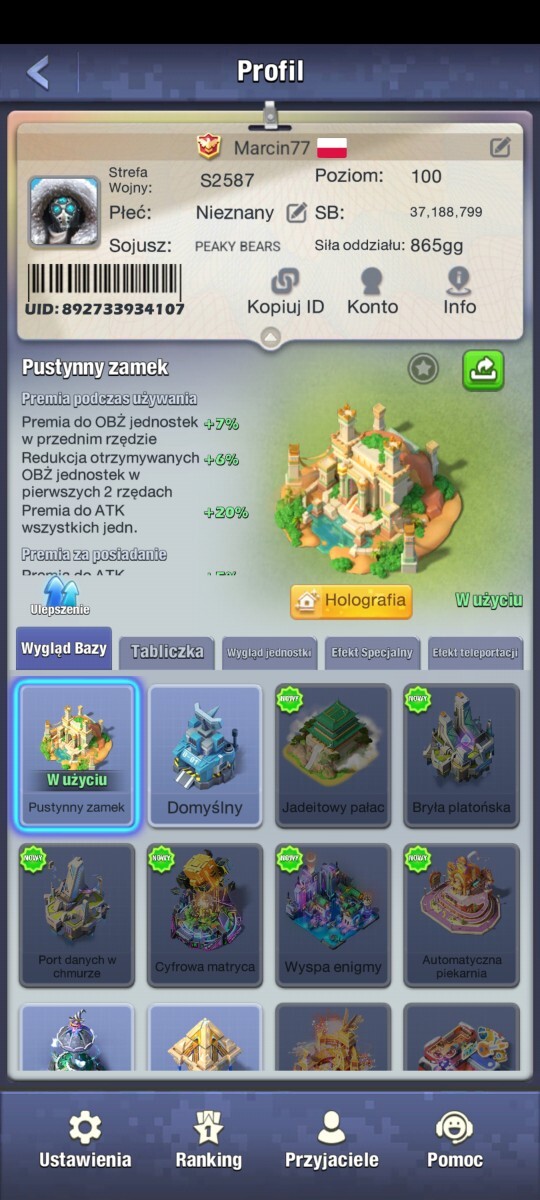This screenshot has height=1200, width=540.
Task: Edit gender next to Nieznany
Action: point(297,212)
